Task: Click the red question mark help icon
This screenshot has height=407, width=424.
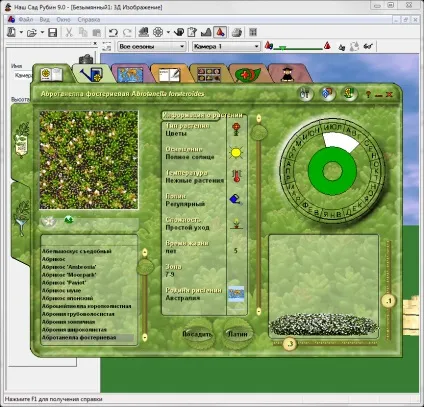Action: pyautogui.click(x=368, y=95)
